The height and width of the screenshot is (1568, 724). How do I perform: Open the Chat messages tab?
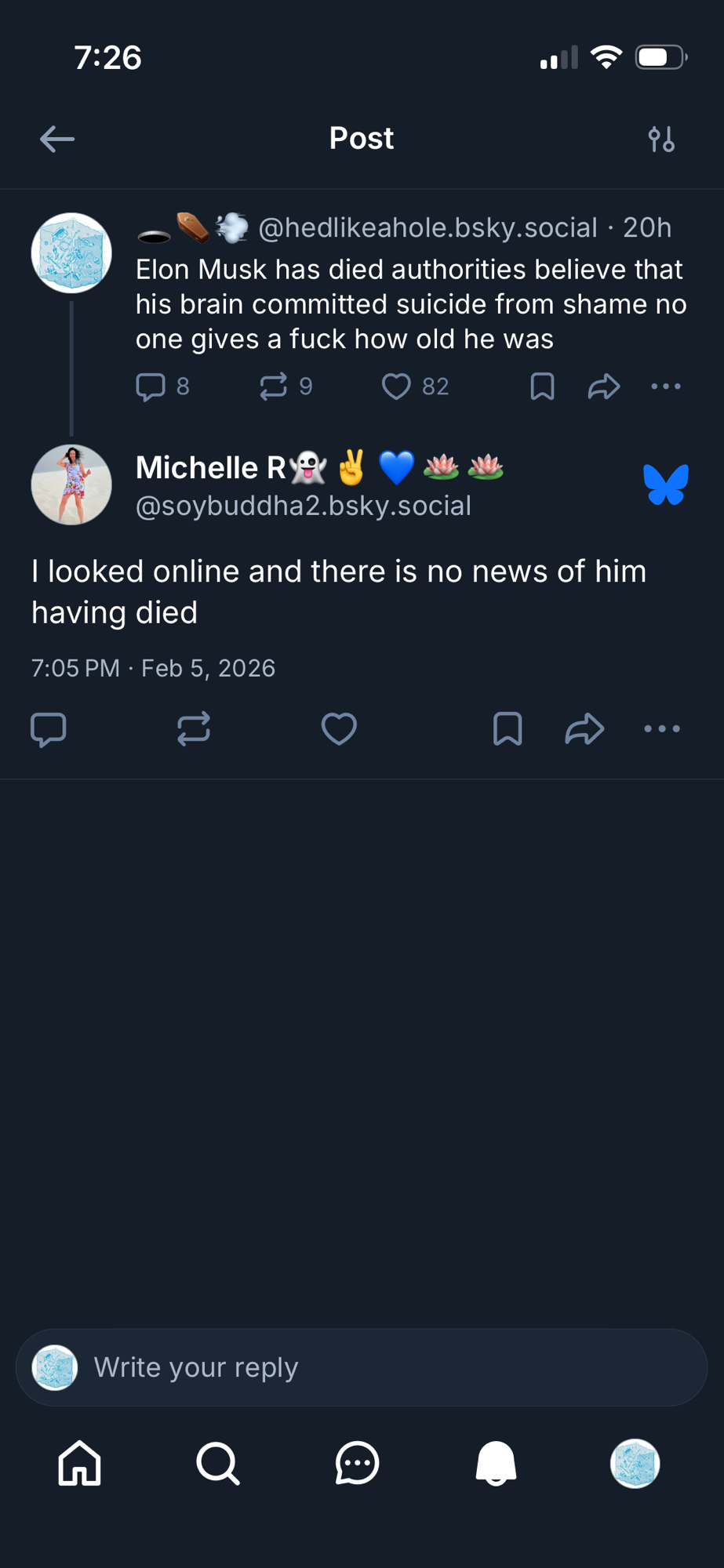click(x=358, y=1463)
